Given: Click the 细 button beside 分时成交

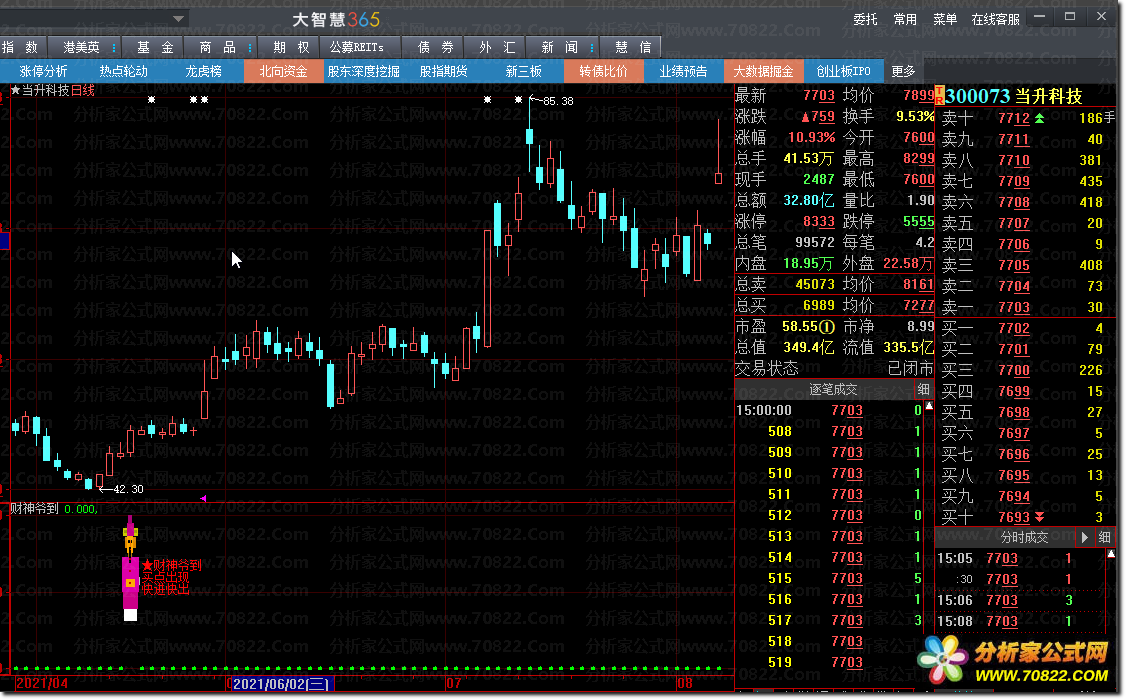Looking at the screenshot, I should (1104, 537).
